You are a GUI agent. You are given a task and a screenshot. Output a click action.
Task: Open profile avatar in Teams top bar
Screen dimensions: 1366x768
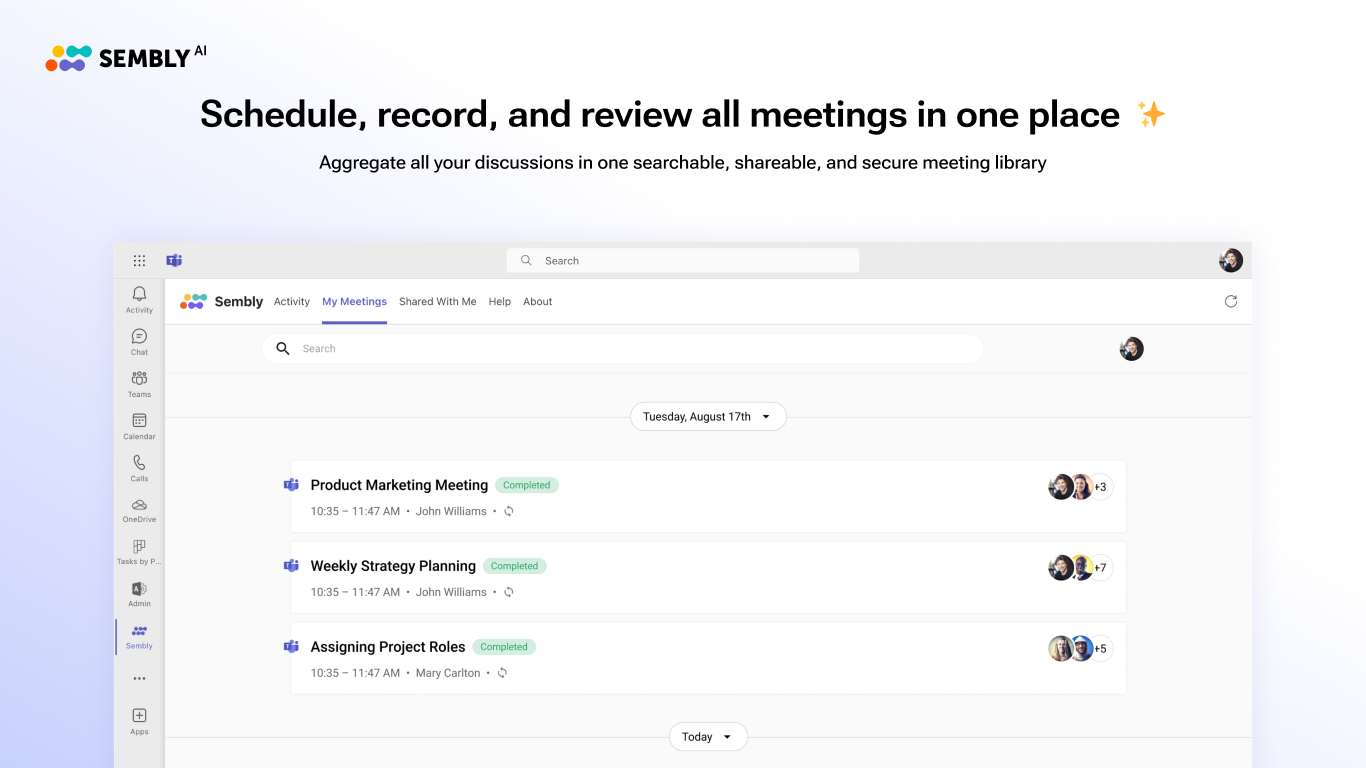[x=1231, y=261]
